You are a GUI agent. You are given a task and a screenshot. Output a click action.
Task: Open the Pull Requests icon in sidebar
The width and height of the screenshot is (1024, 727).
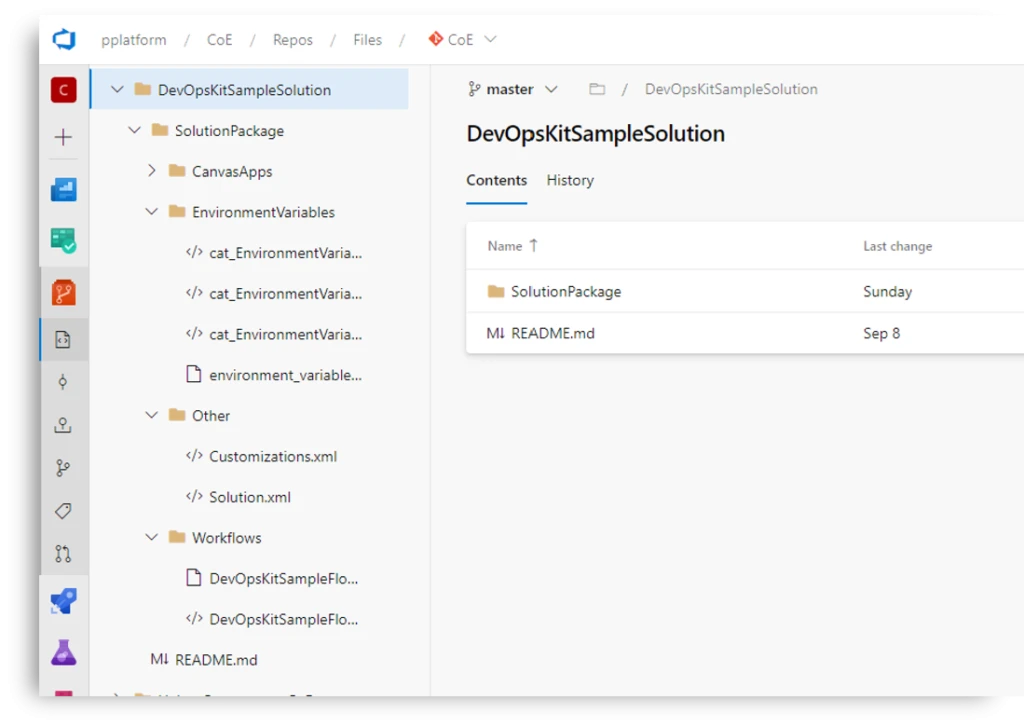(64, 553)
